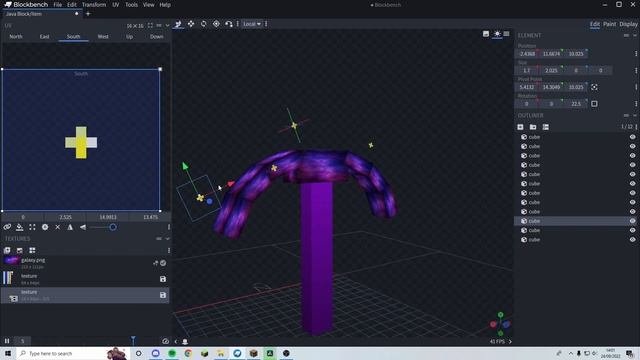Hide the last cube in Outliner

[x=632, y=240]
